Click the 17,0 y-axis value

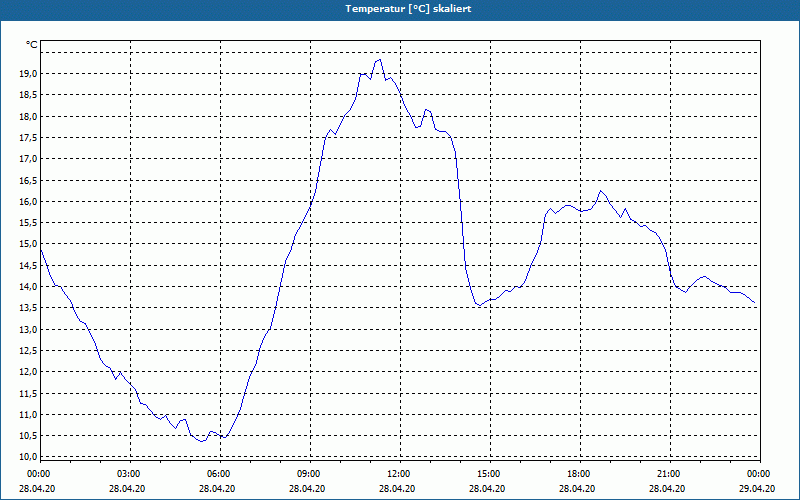28,159
